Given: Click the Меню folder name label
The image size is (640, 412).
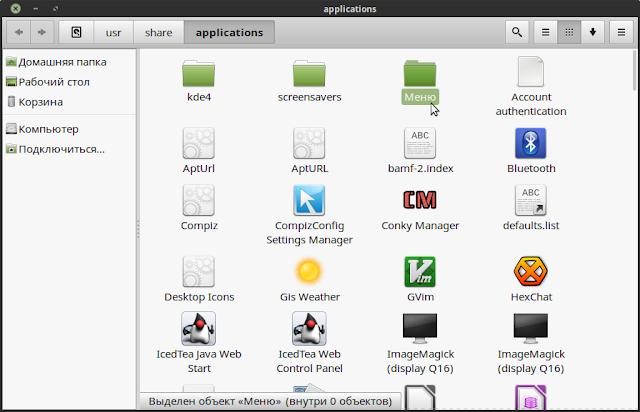Looking at the screenshot, I should pyautogui.click(x=420, y=97).
